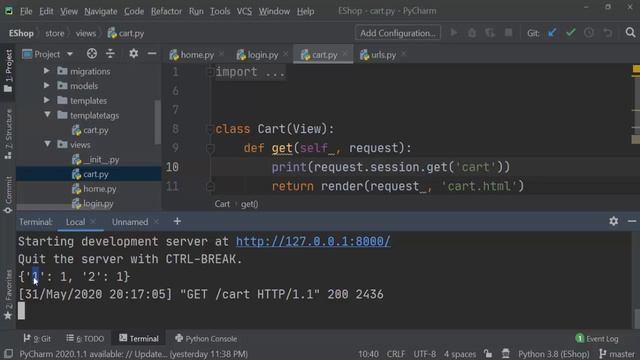Fold the get method in gutter

coord(210,148)
